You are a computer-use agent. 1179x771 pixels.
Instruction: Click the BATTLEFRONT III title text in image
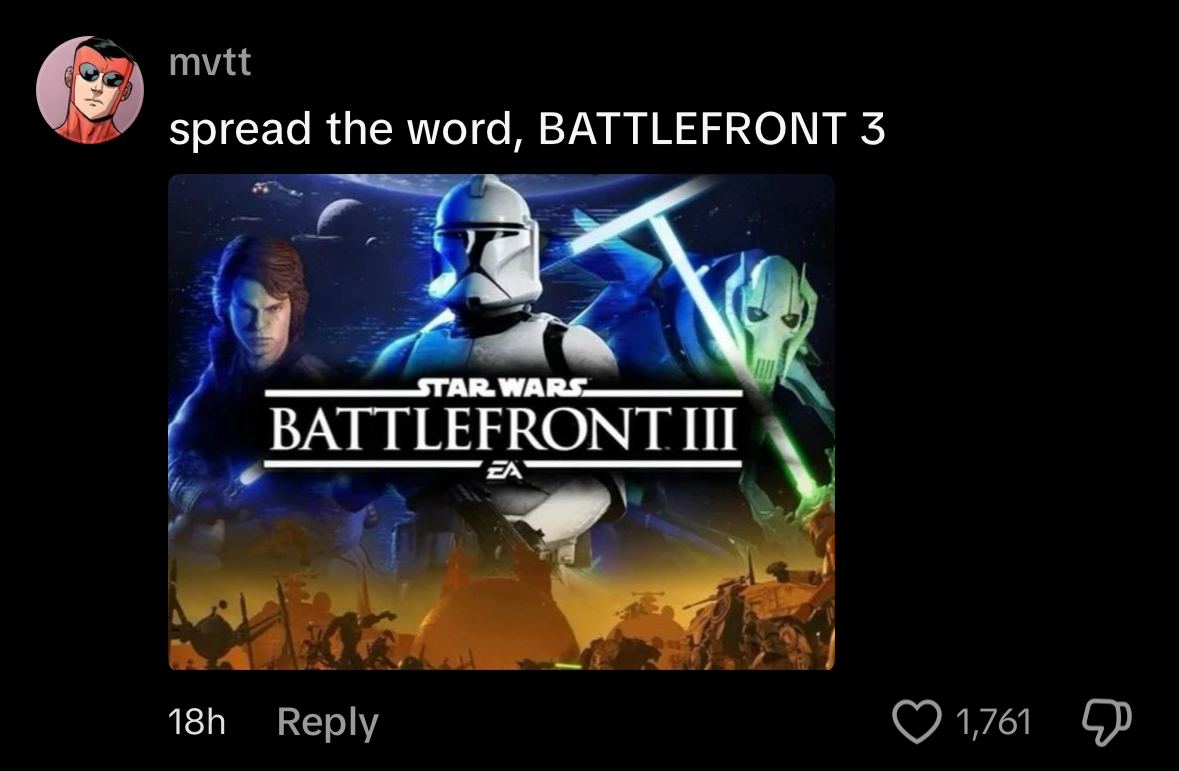502,429
